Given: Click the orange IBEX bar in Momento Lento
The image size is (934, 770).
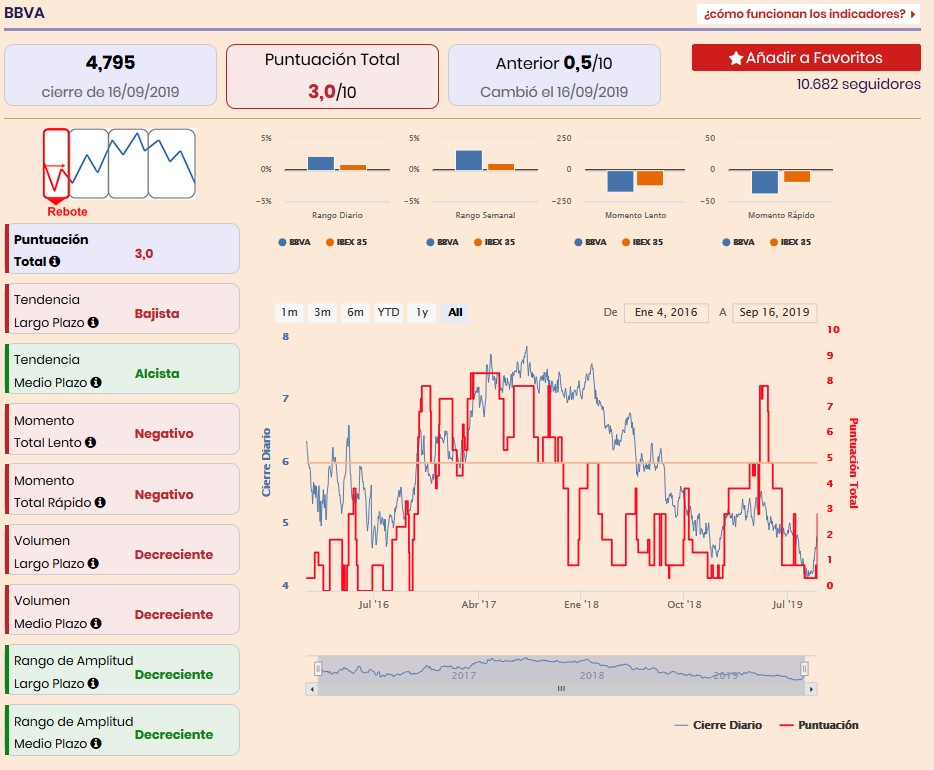Looking at the screenshot, I should pos(650,177).
